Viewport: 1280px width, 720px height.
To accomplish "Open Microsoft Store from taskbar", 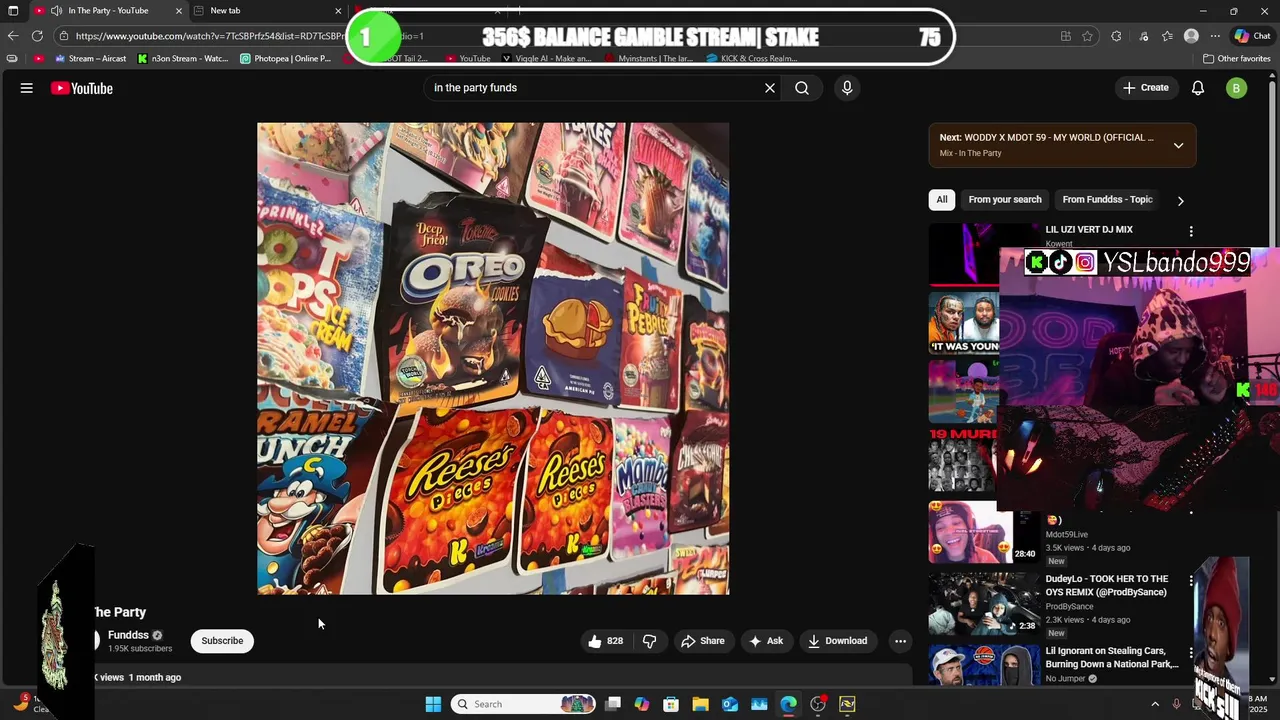I will click(671, 704).
